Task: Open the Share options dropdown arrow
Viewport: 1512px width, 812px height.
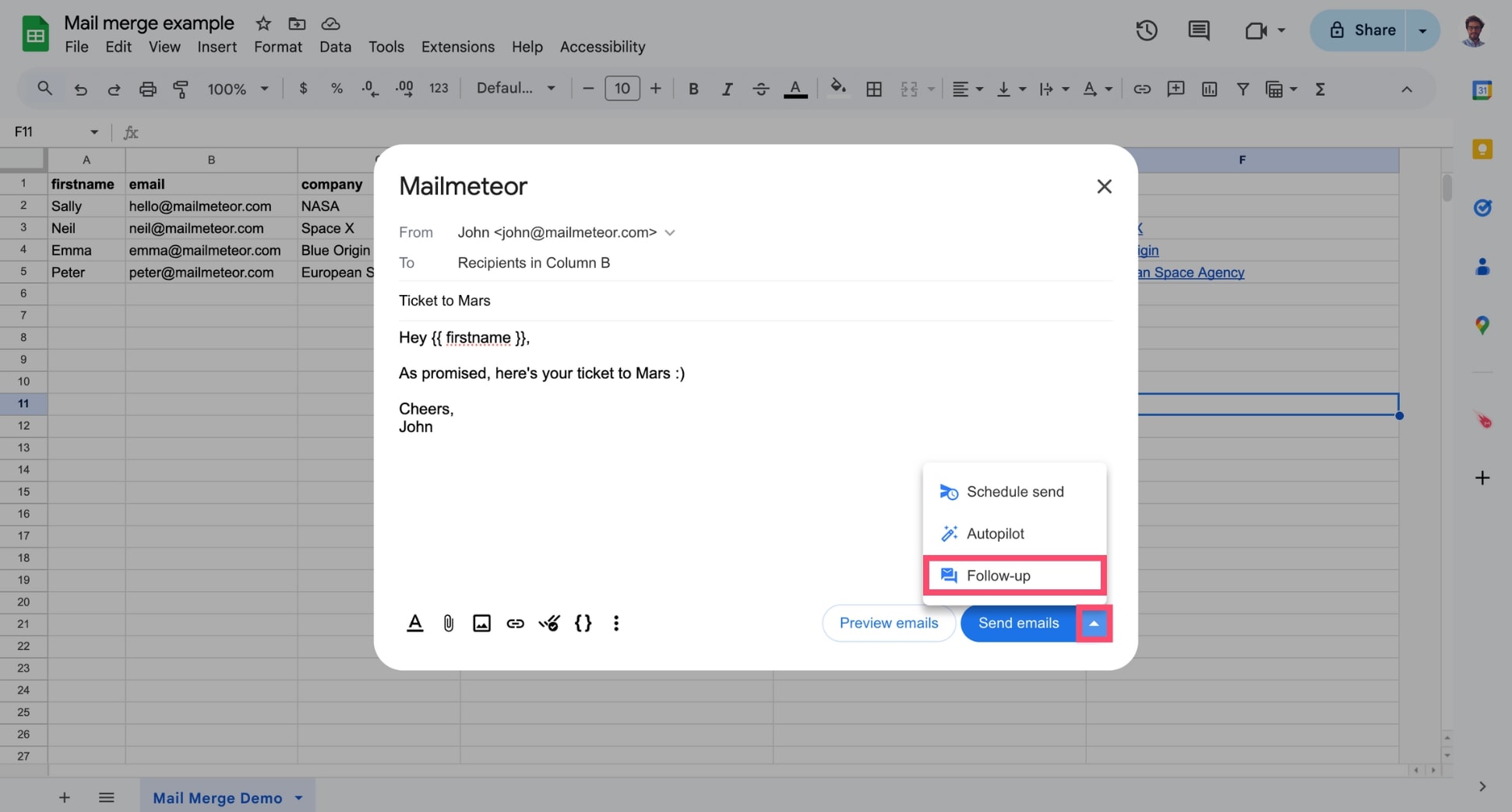Action: click(1422, 30)
